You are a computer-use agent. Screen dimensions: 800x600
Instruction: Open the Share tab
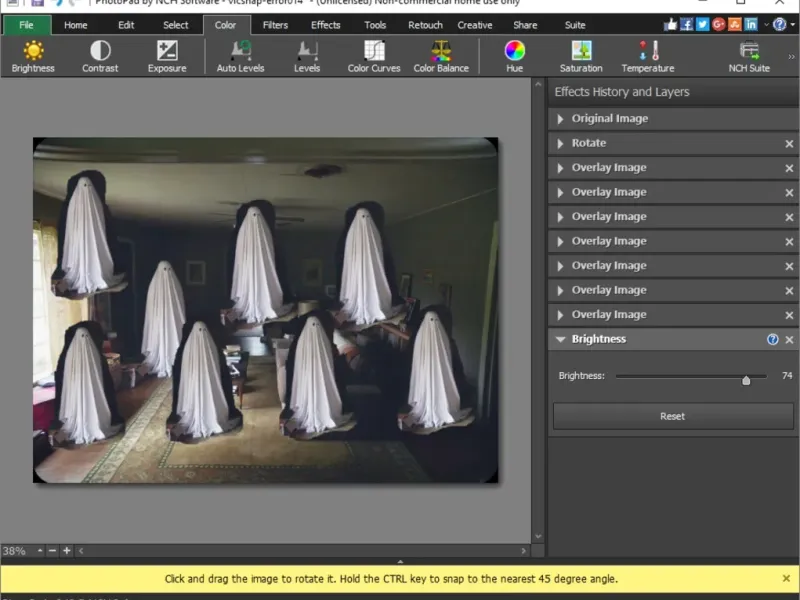525,25
